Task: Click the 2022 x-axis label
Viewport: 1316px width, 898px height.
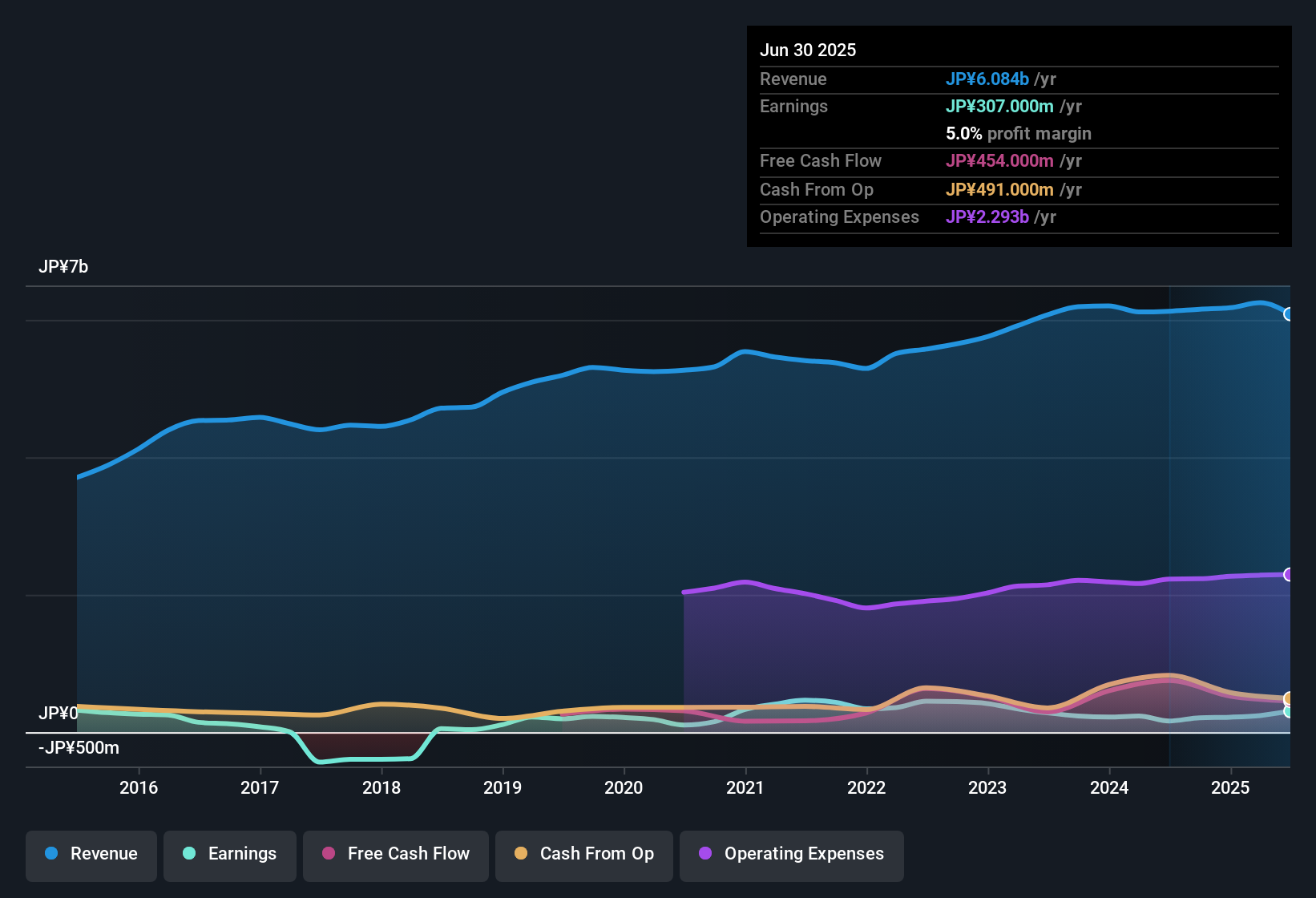Action: pos(866,787)
